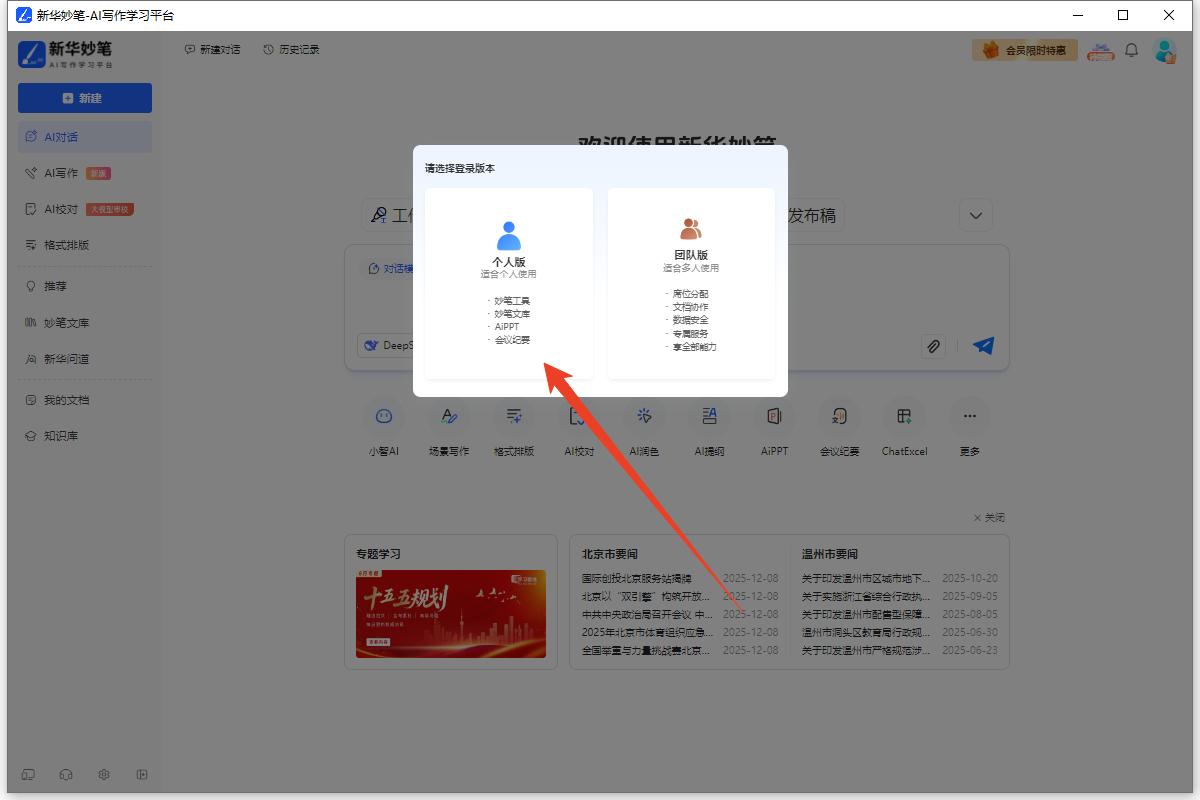The height and width of the screenshot is (800, 1200).
Task: Launch the ChatExcel tool
Action: pyautogui.click(x=903, y=427)
